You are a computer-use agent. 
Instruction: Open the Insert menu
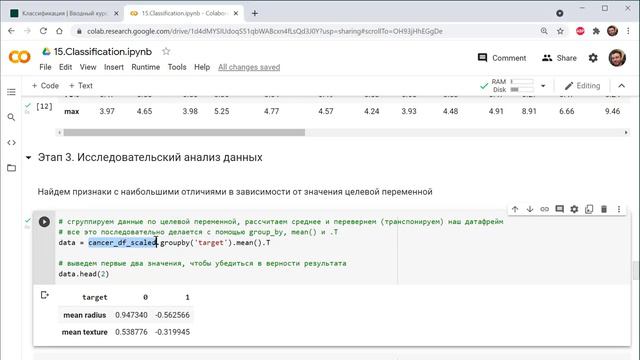tap(113, 67)
